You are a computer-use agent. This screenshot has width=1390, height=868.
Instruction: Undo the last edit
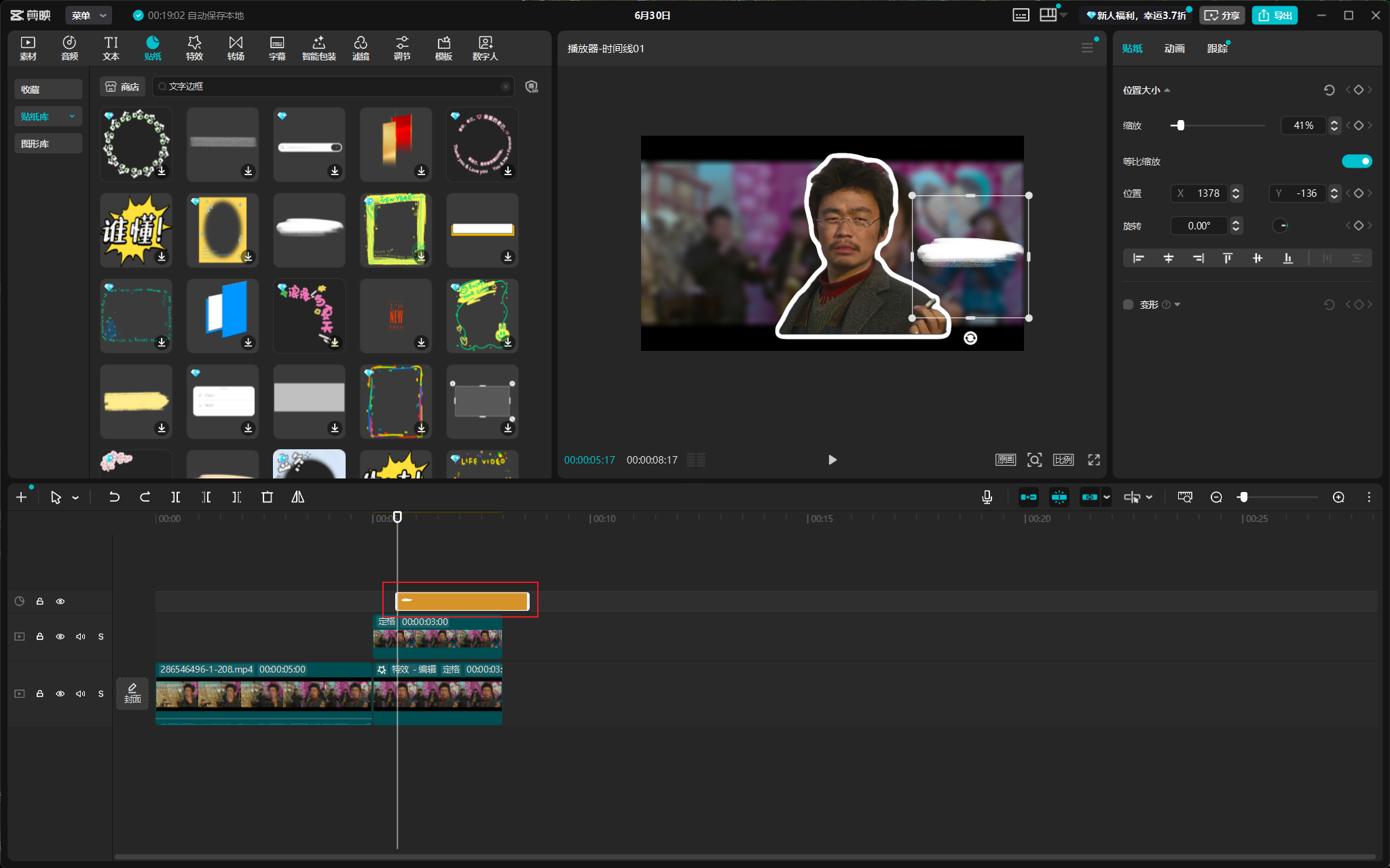click(114, 497)
